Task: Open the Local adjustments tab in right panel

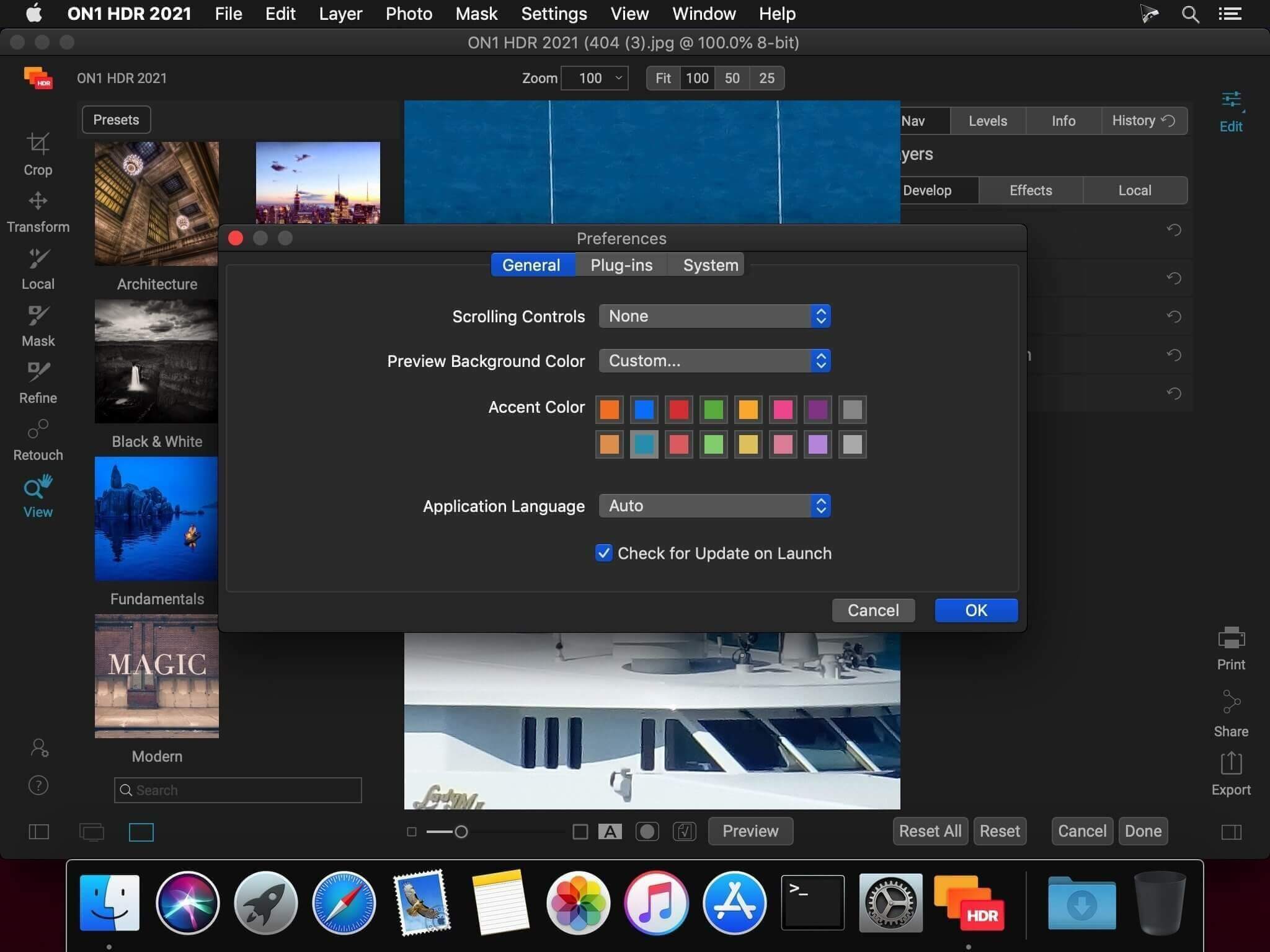Action: coord(1135,190)
